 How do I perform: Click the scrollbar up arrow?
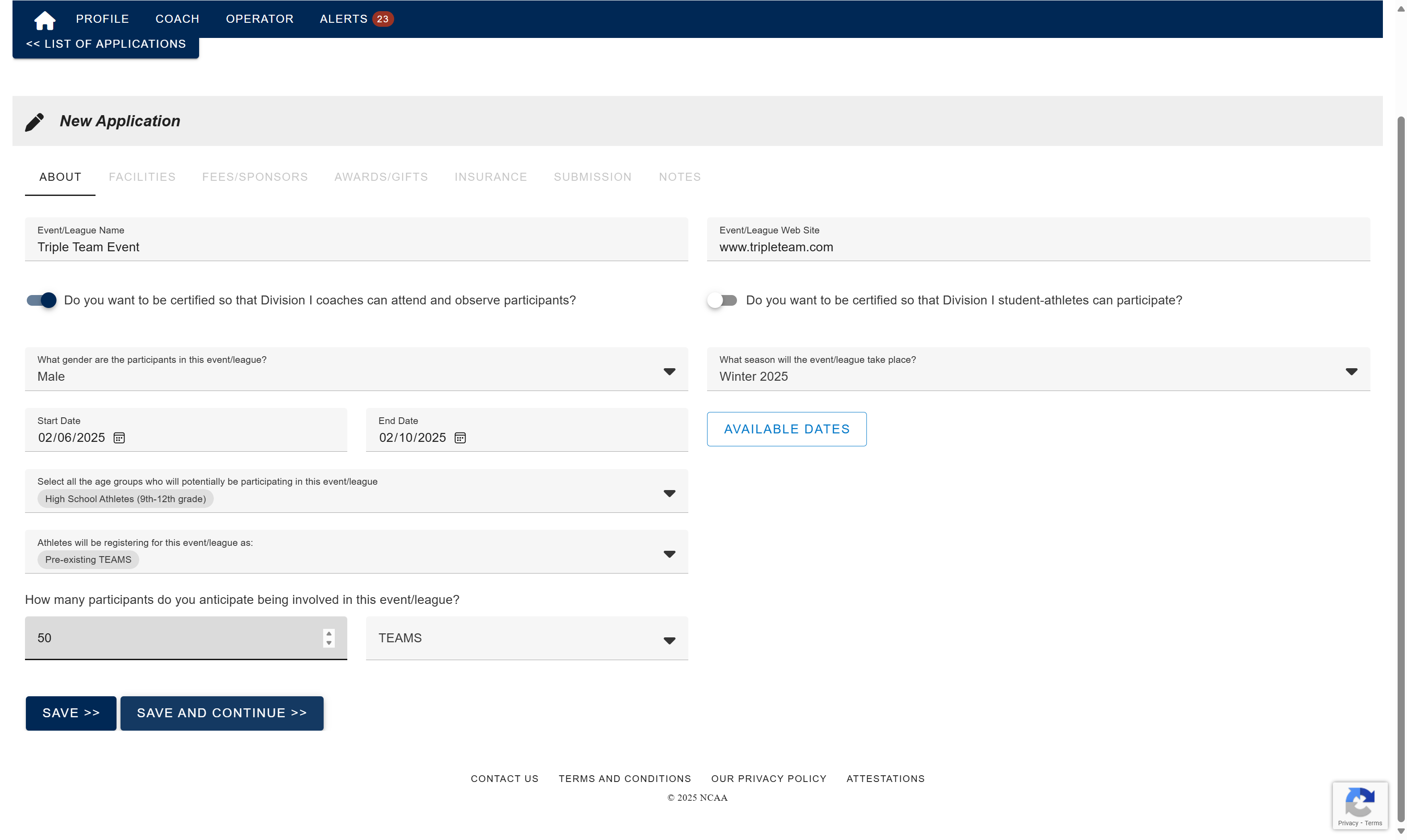(x=1401, y=9)
